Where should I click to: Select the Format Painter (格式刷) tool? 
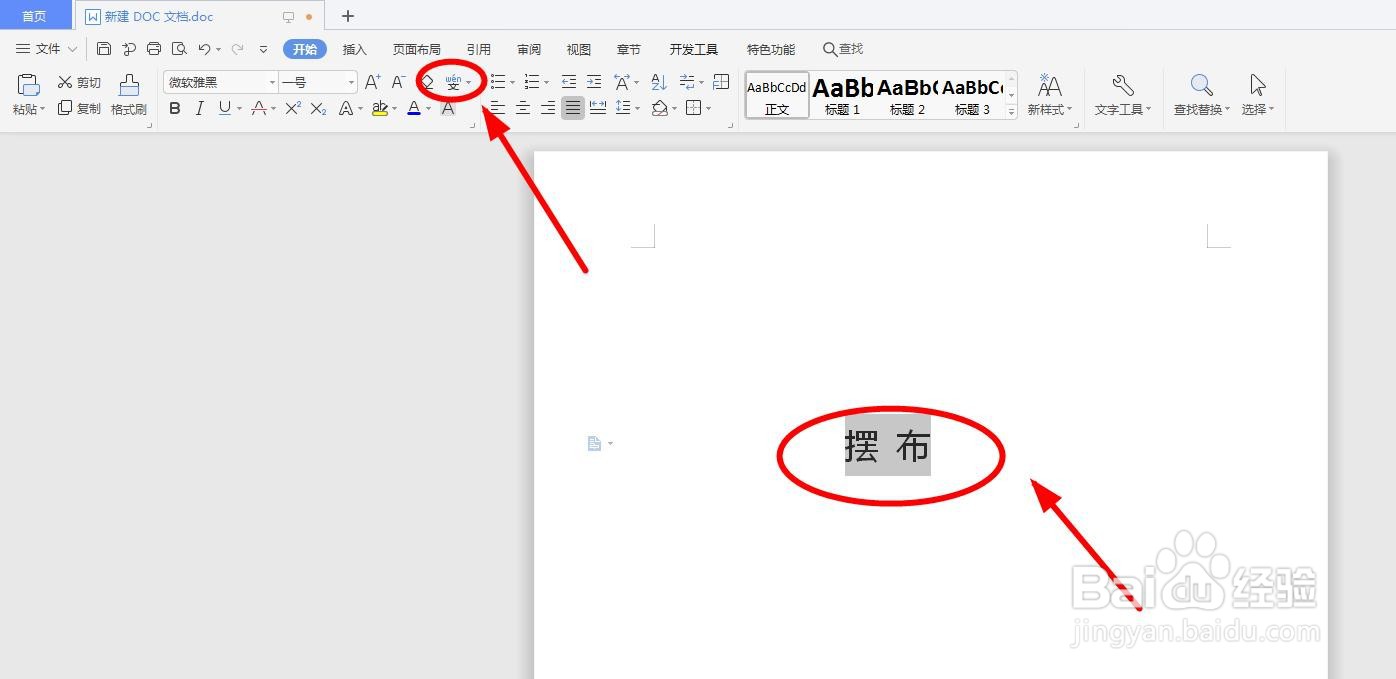[128, 95]
